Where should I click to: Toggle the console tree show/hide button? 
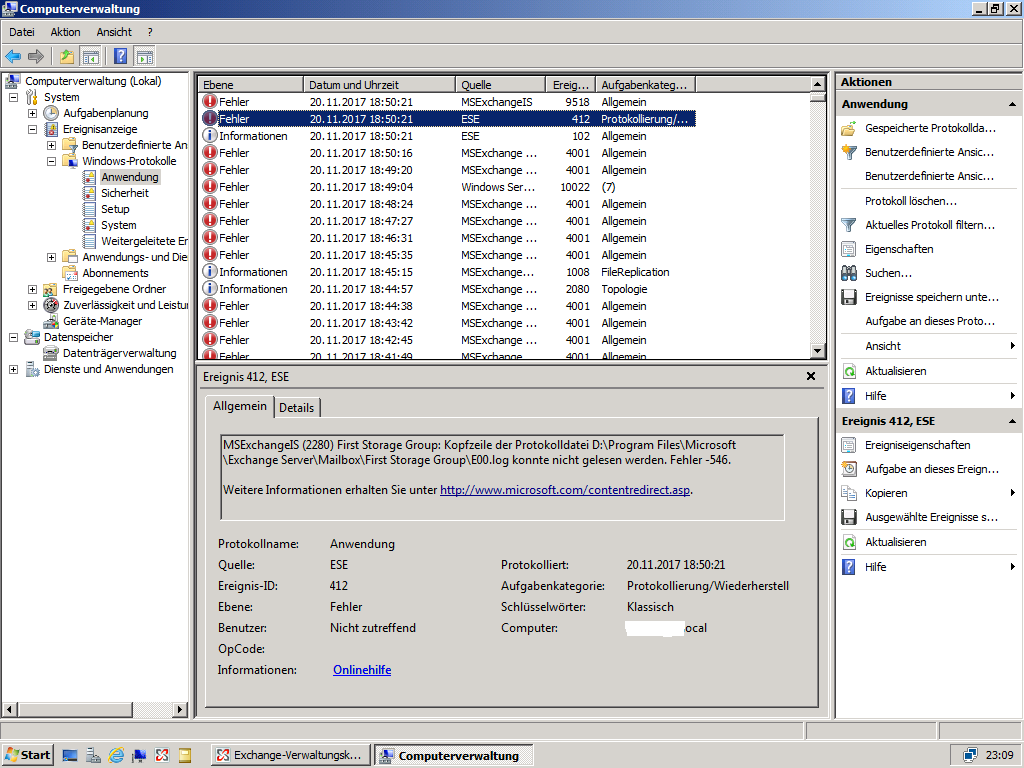(91, 56)
